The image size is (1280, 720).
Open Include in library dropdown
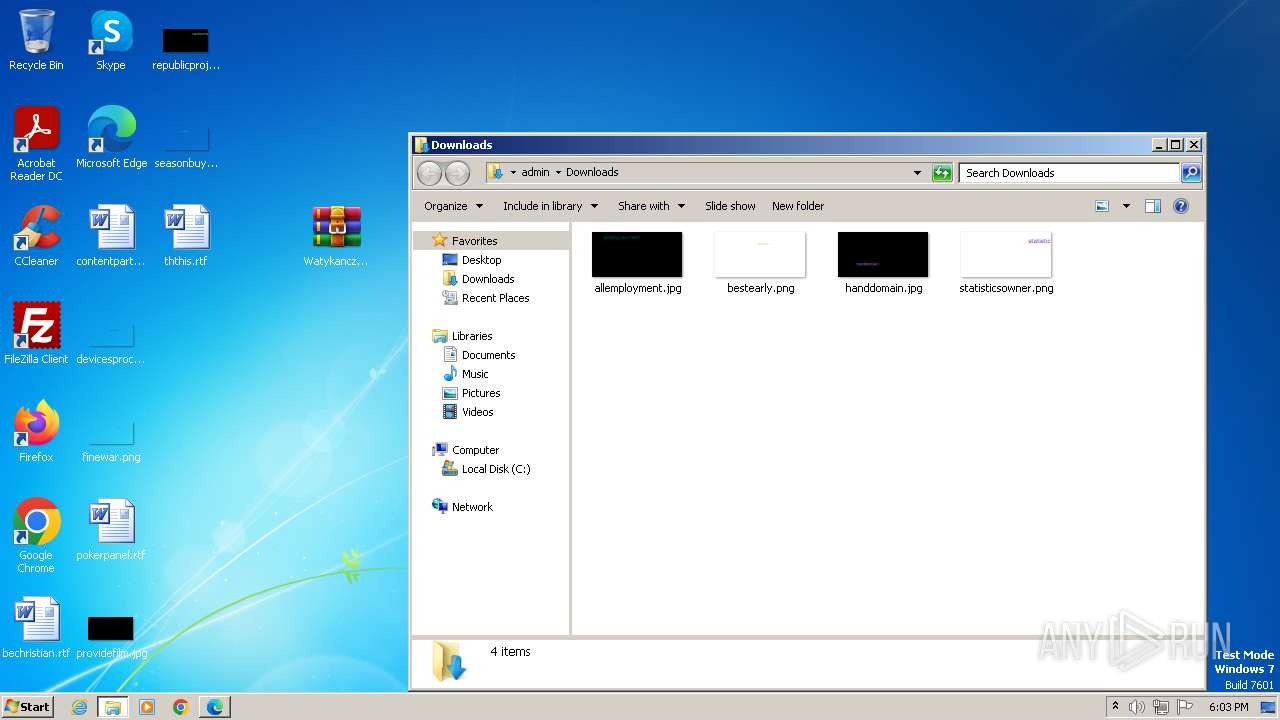coord(550,206)
